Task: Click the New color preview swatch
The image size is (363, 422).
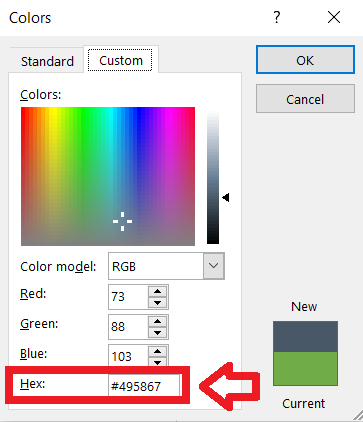Action: point(305,336)
